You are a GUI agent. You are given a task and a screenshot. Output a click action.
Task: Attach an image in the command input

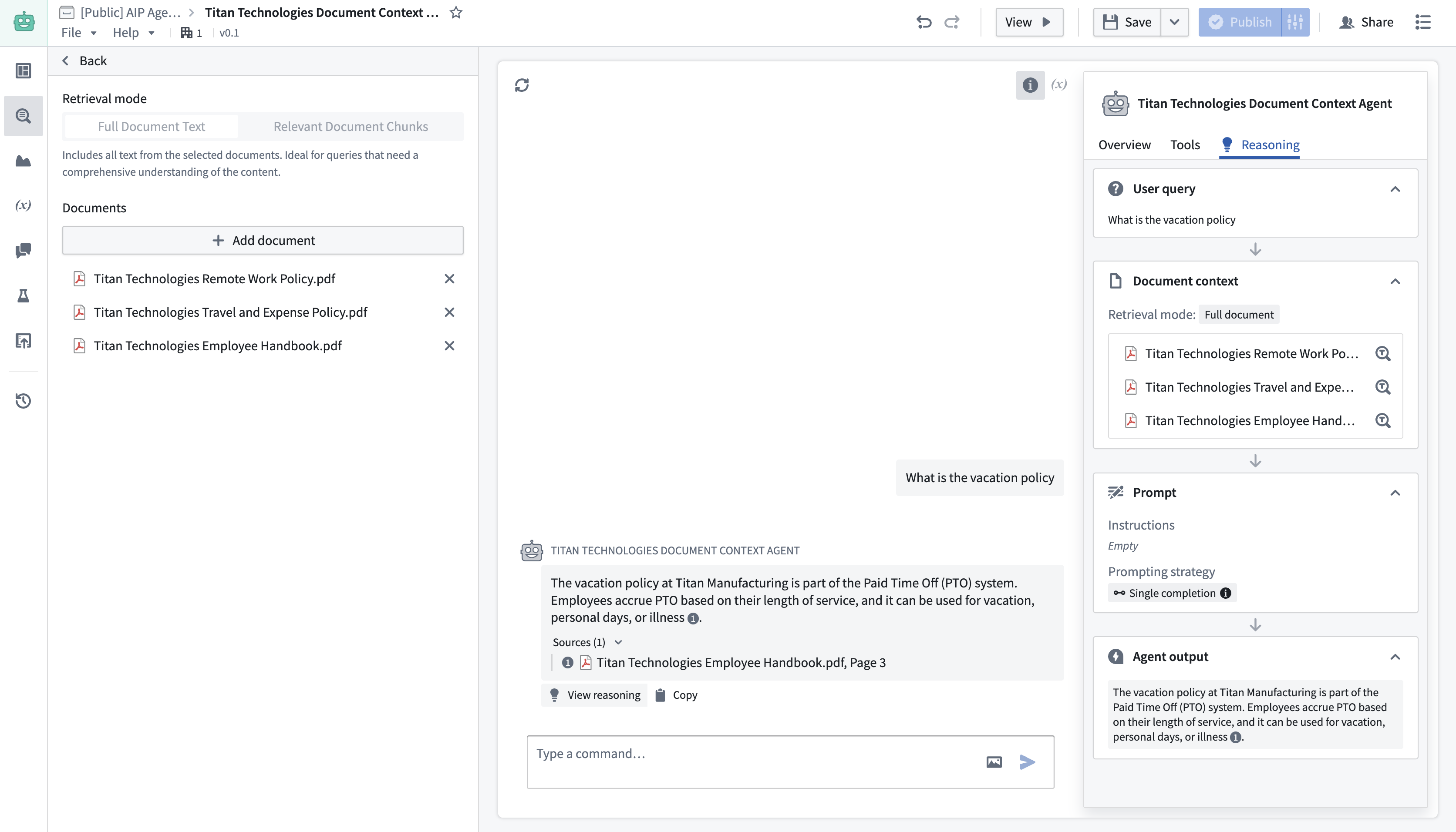tap(994, 762)
